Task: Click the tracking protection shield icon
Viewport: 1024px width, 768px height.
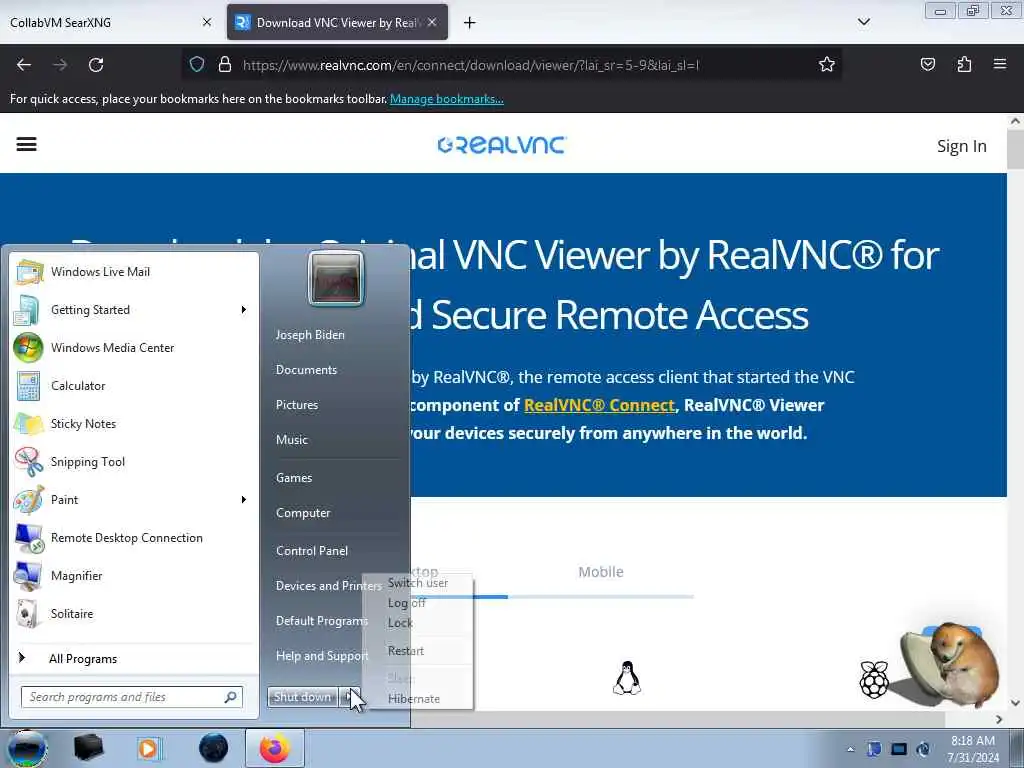Action: 197,65
